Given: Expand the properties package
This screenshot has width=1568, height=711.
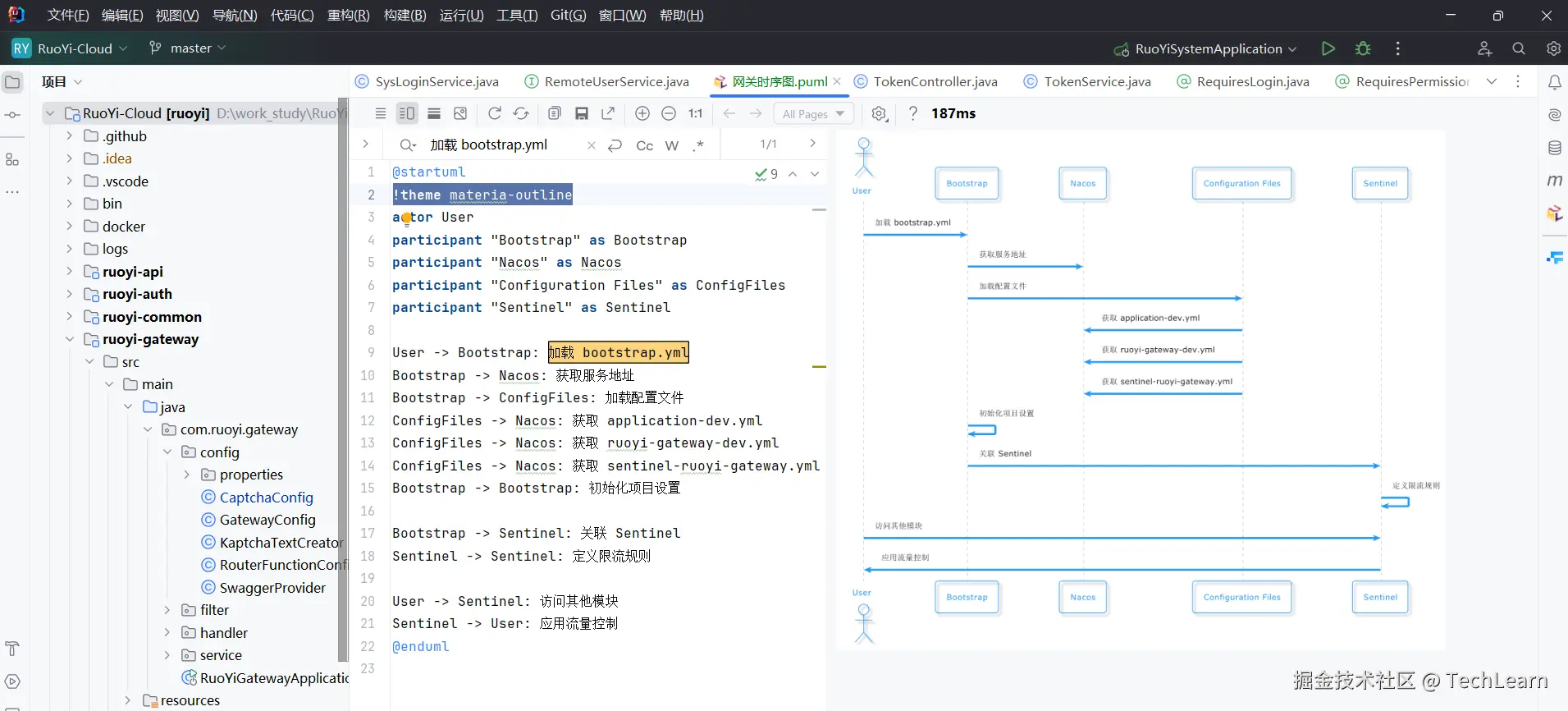Looking at the screenshot, I should [186, 475].
